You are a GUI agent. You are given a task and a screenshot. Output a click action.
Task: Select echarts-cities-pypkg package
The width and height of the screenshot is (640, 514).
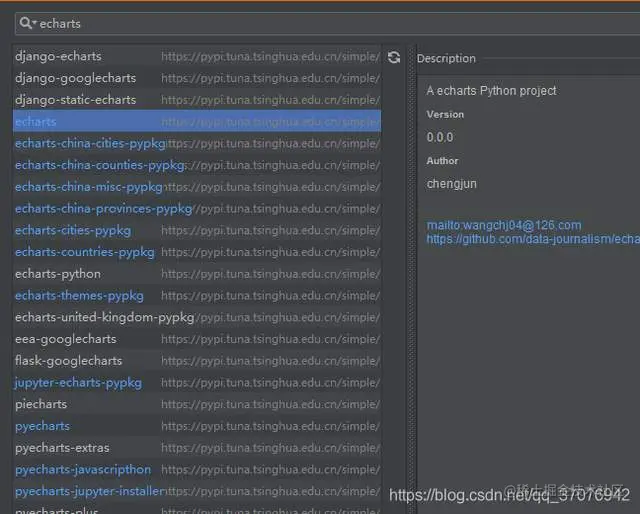197,230
